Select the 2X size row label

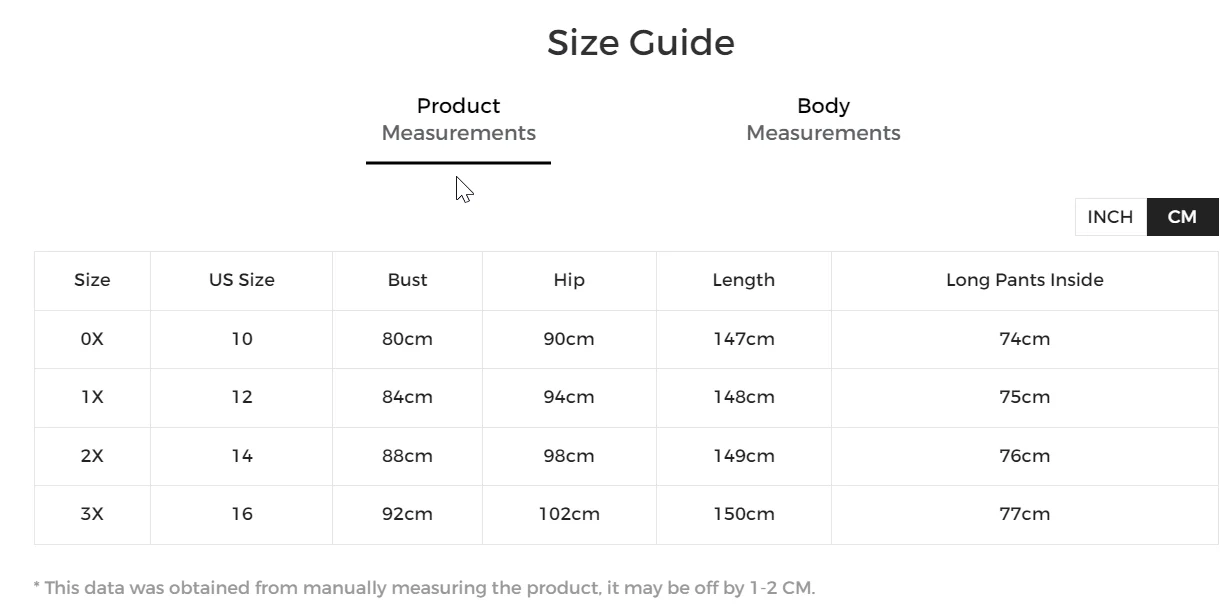[92, 456]
